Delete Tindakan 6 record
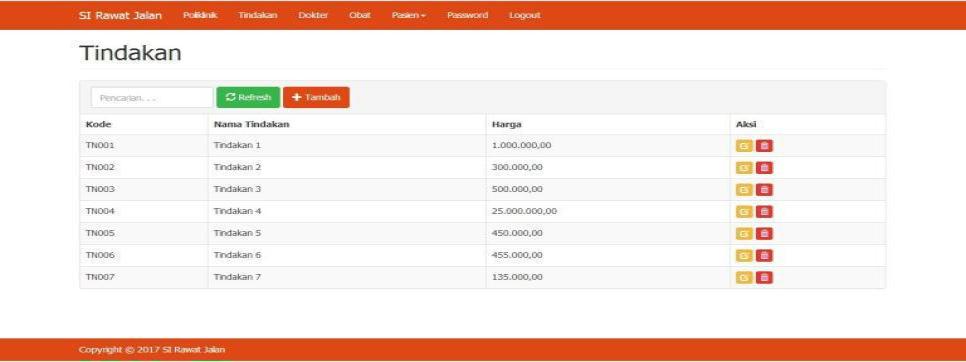Viewport: 966px width, 362px height. pos(765,255)
